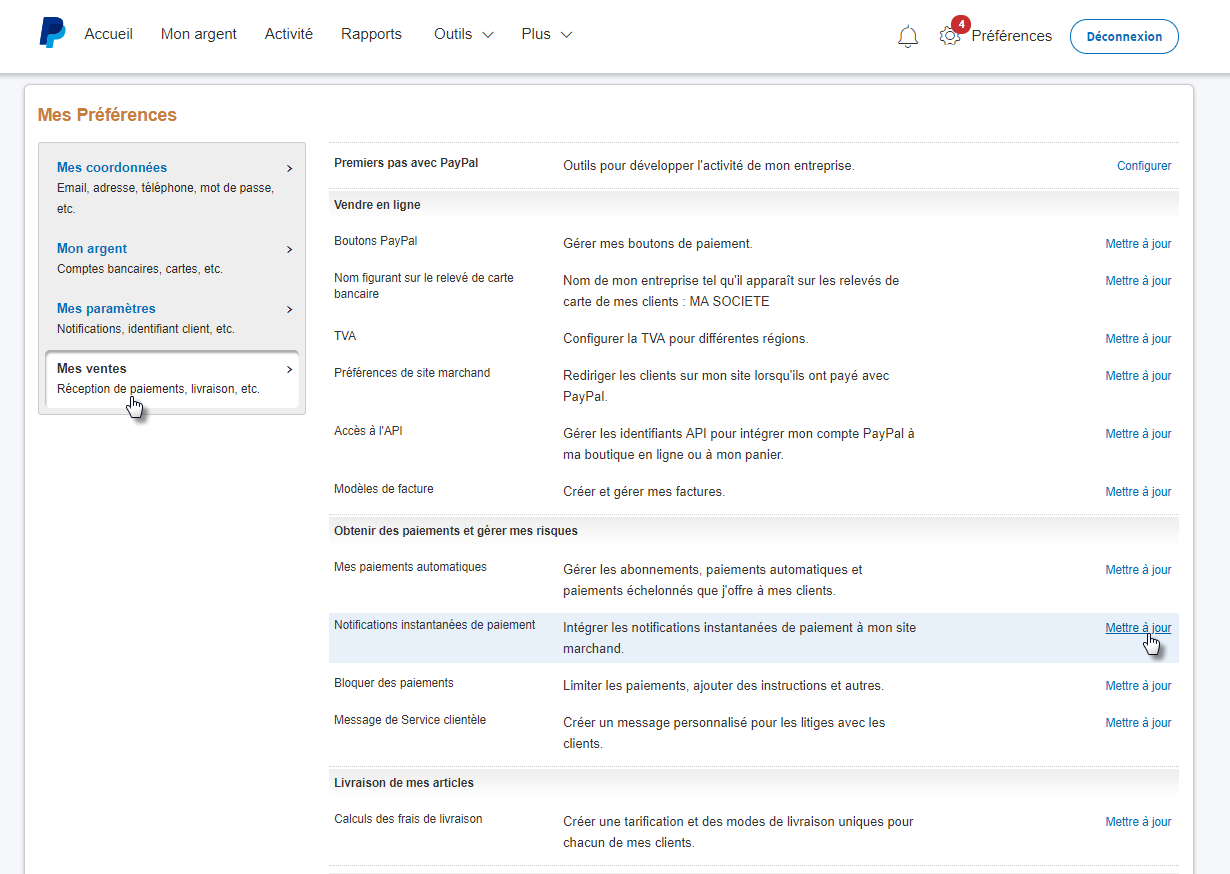
Task: Expand the Plus dropdown menu
Action: (x=546, y=34)
